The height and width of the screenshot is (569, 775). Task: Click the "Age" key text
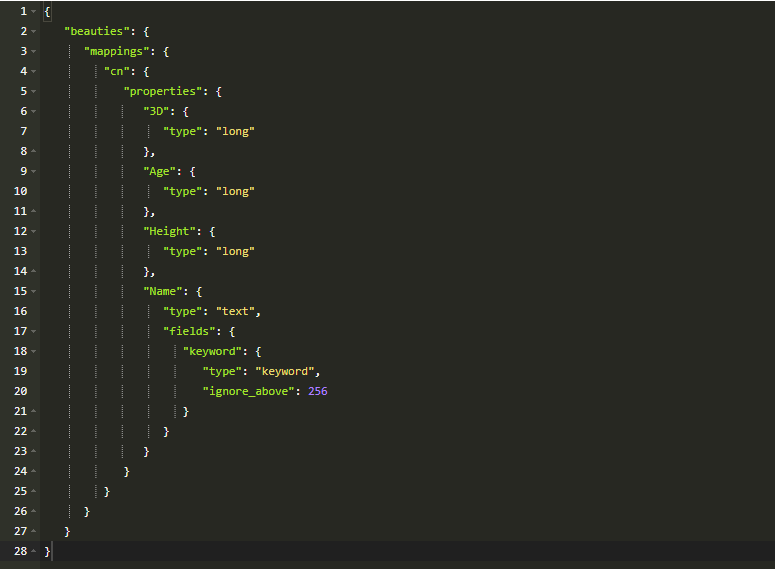tap(160, 172)
